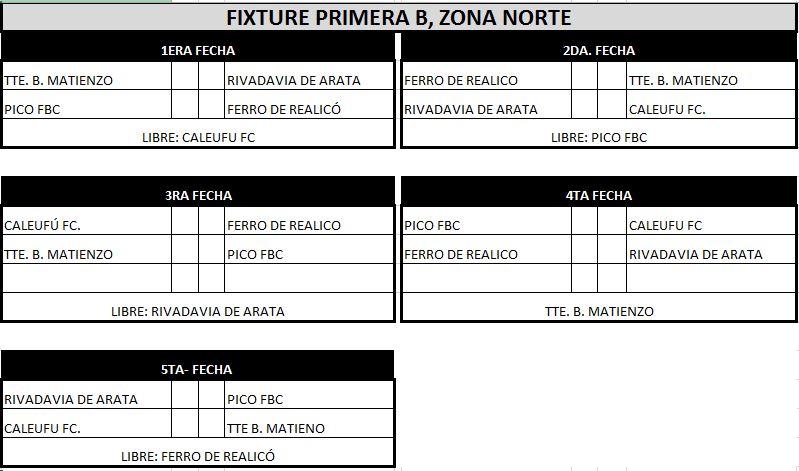
Task: Click the "4TA FECHA" header bar
Action: click(598, 195)
